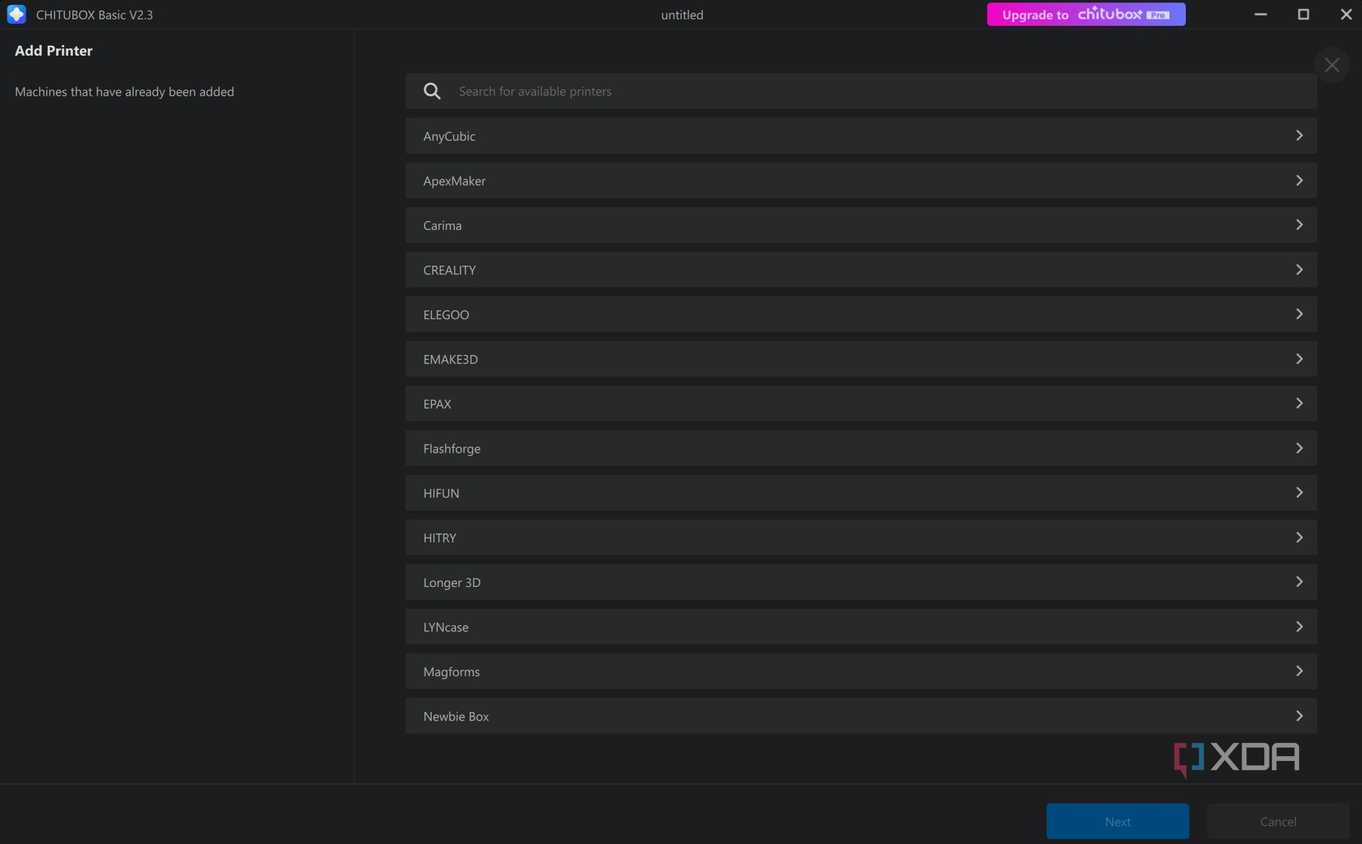The image size is (1362, 844).
Task: Select the HITRY brand name
Action: point(439,538)
